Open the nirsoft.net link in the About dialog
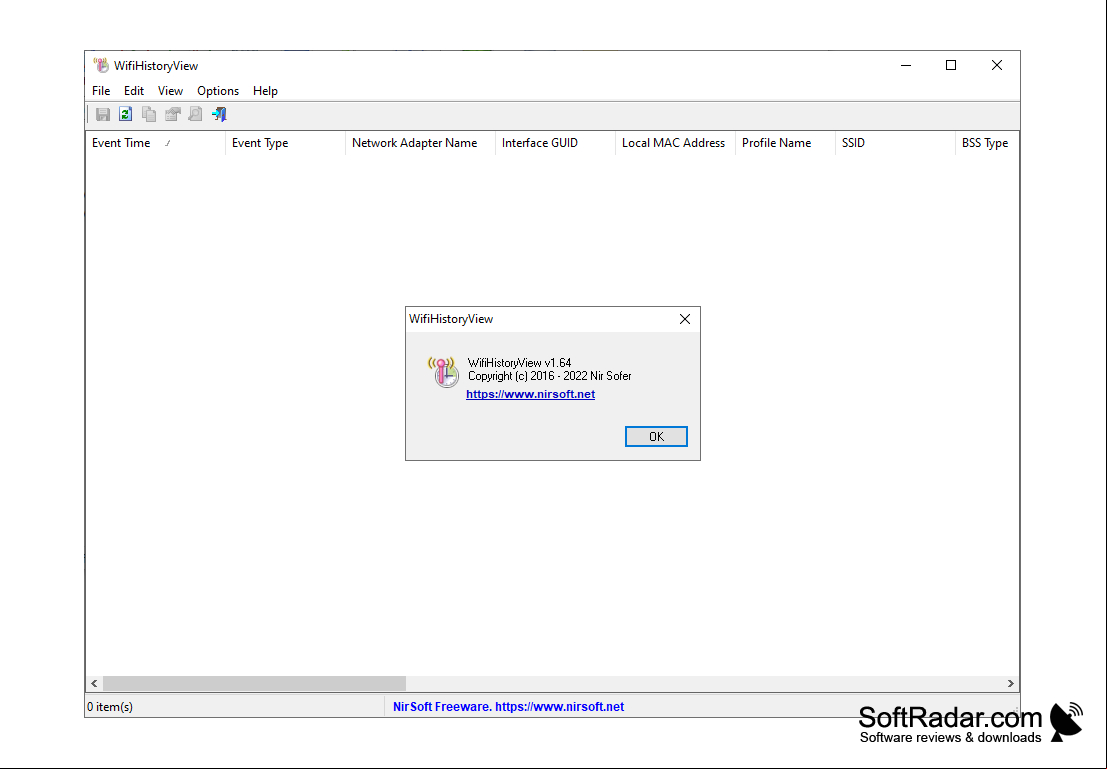 tap(530, 394)
